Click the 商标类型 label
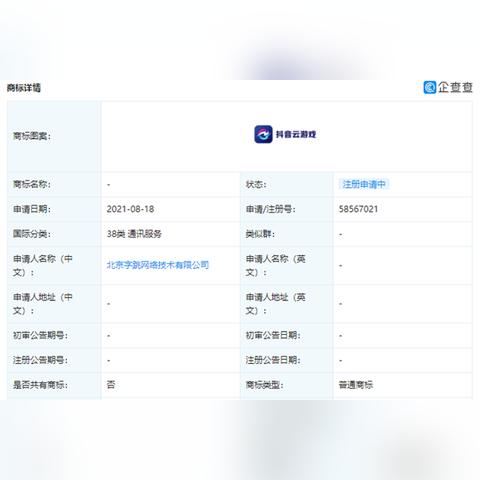This screenshot has height=480, width=480. (265, 385)
